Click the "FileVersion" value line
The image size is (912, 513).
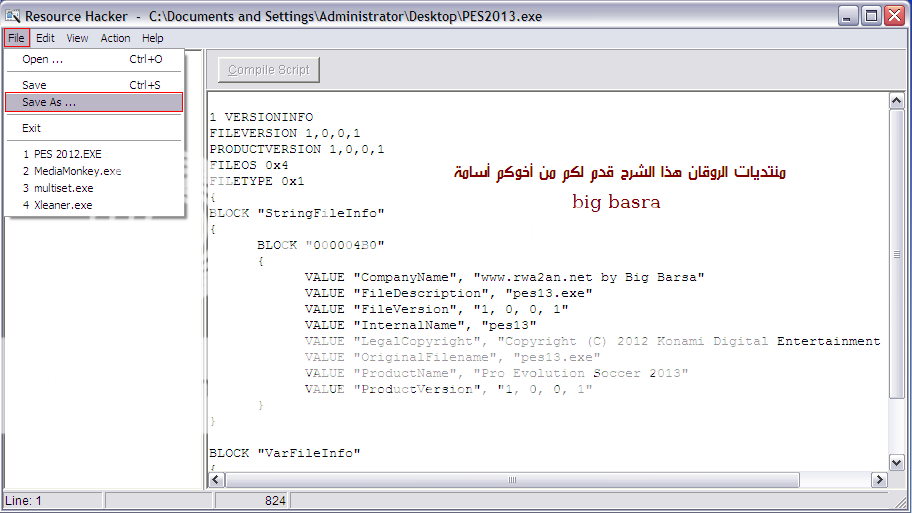click(x=436, y=309)
